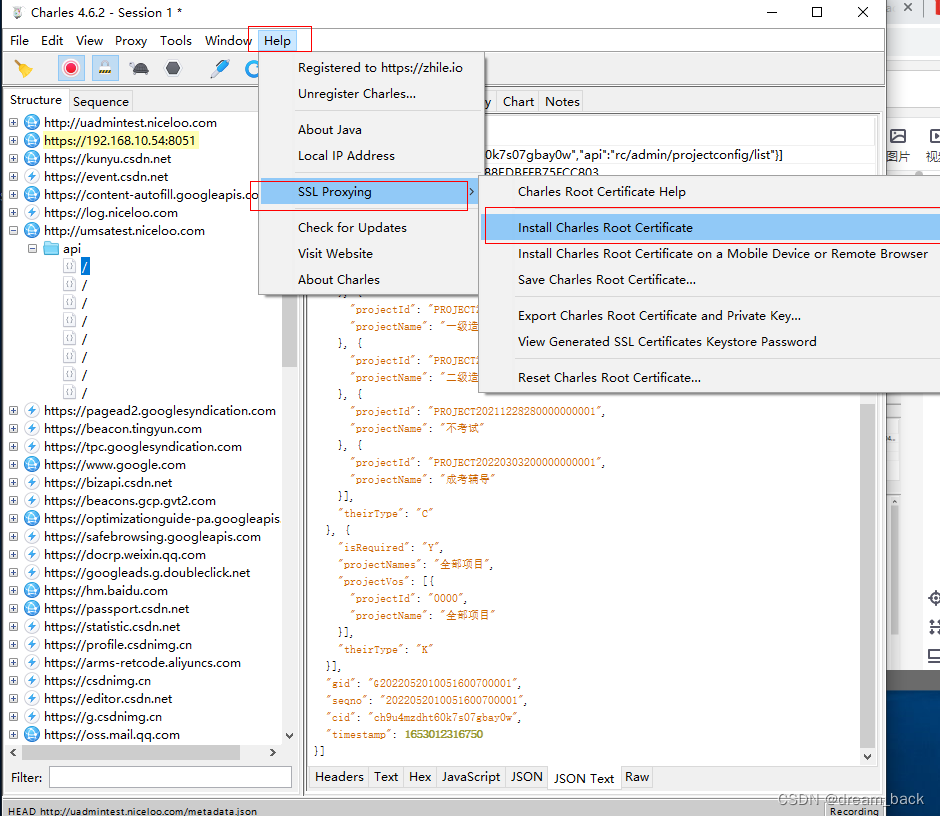
Task: Switch to the JavaScript view tab
Action: [x=471, y=777]
